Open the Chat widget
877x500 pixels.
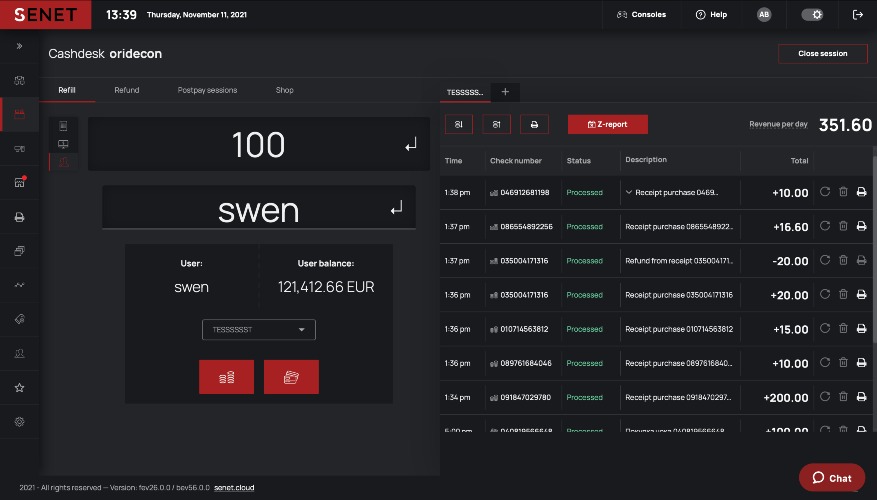pos(832,478)
